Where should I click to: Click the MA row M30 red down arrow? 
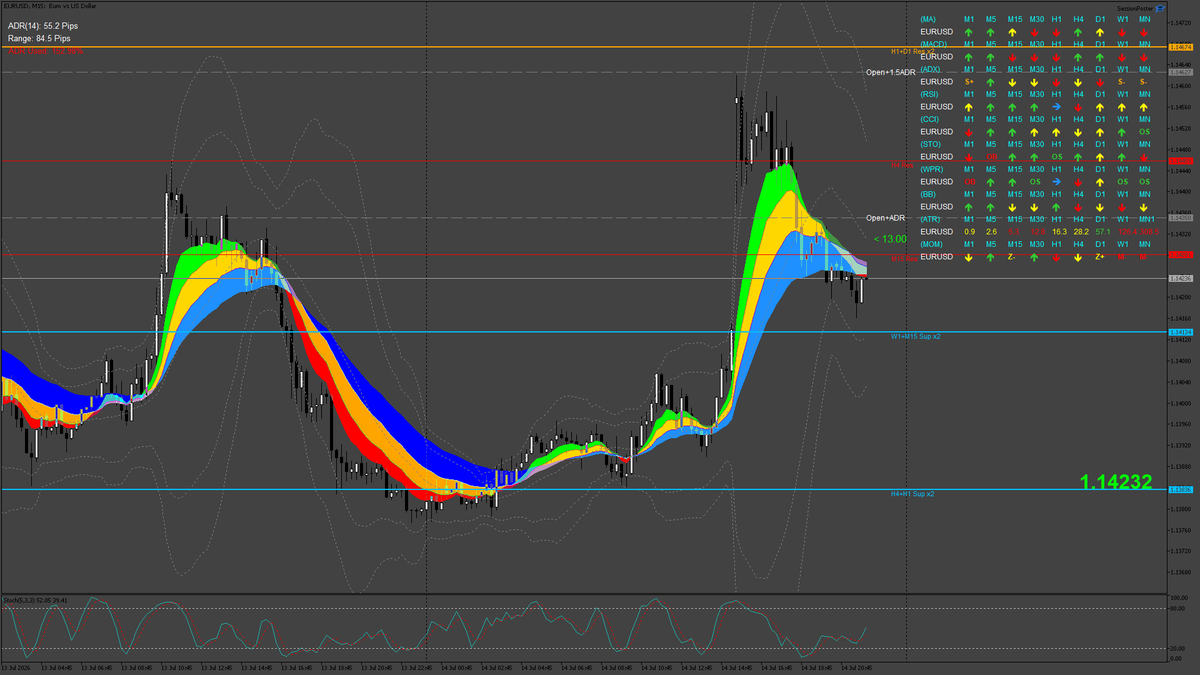(1034, 32)
